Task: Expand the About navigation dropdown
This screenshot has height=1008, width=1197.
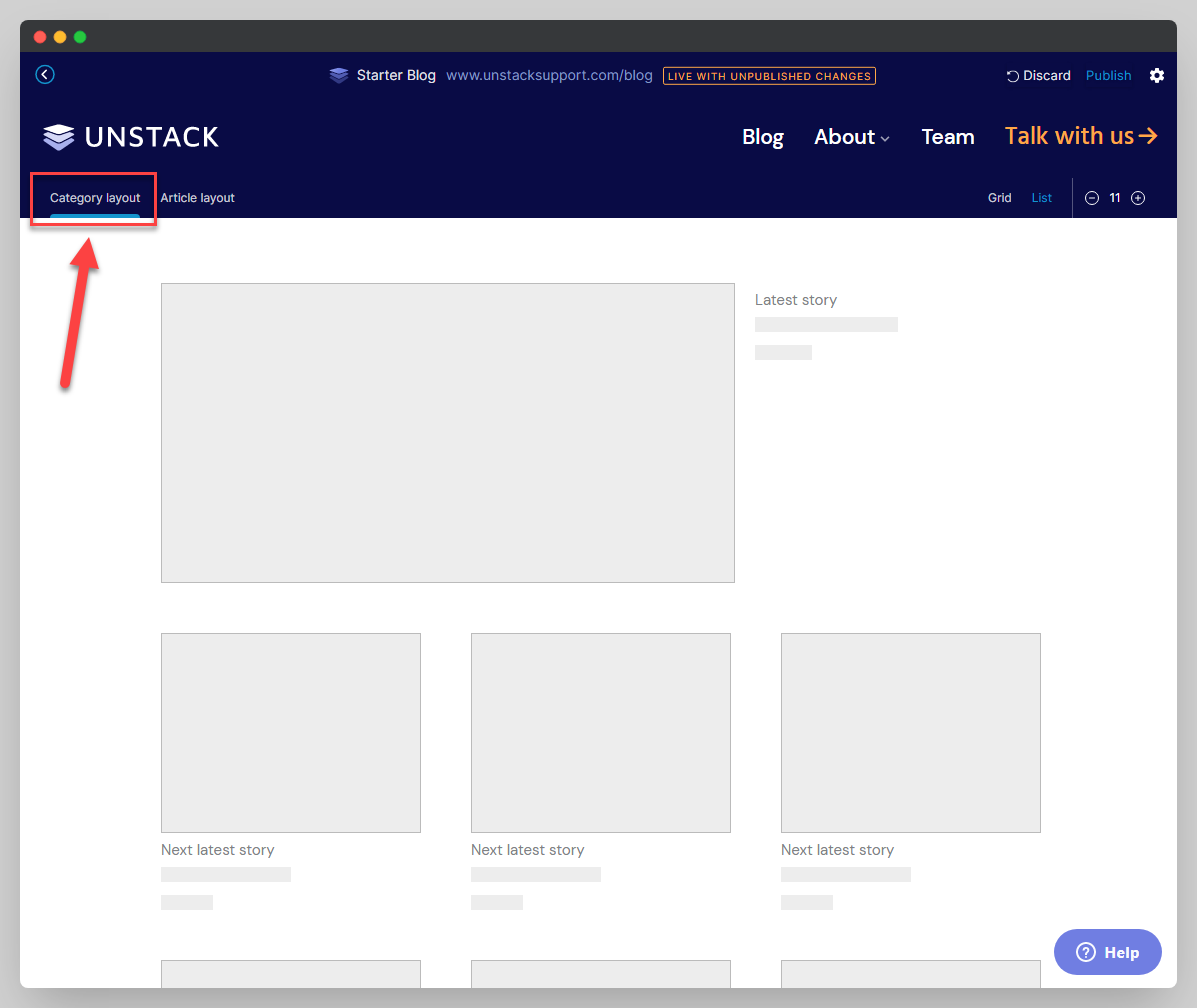Action: pyautogui.click(x=852, y=137)
